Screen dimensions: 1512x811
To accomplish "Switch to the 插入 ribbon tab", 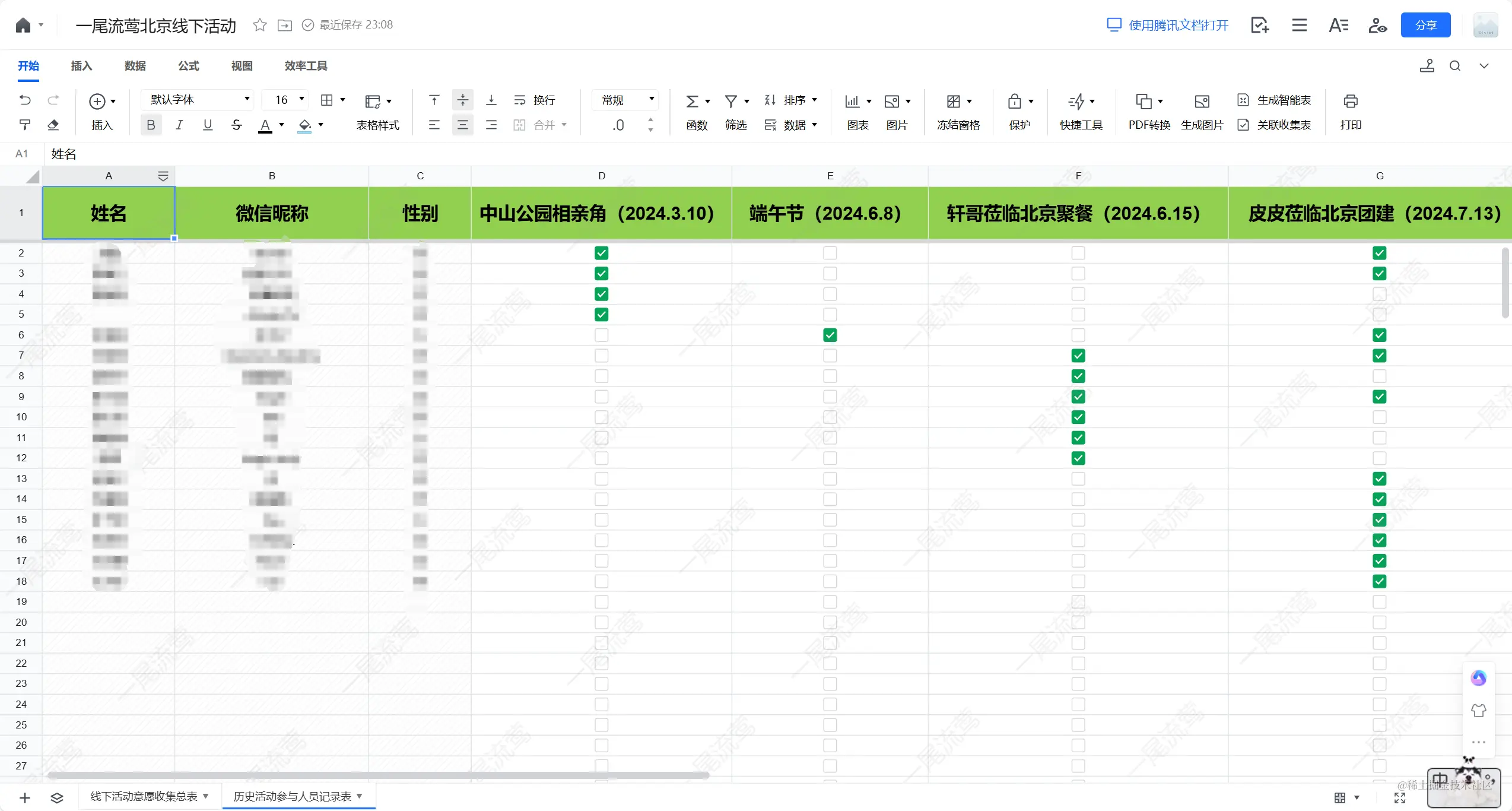I will [81, 66].
